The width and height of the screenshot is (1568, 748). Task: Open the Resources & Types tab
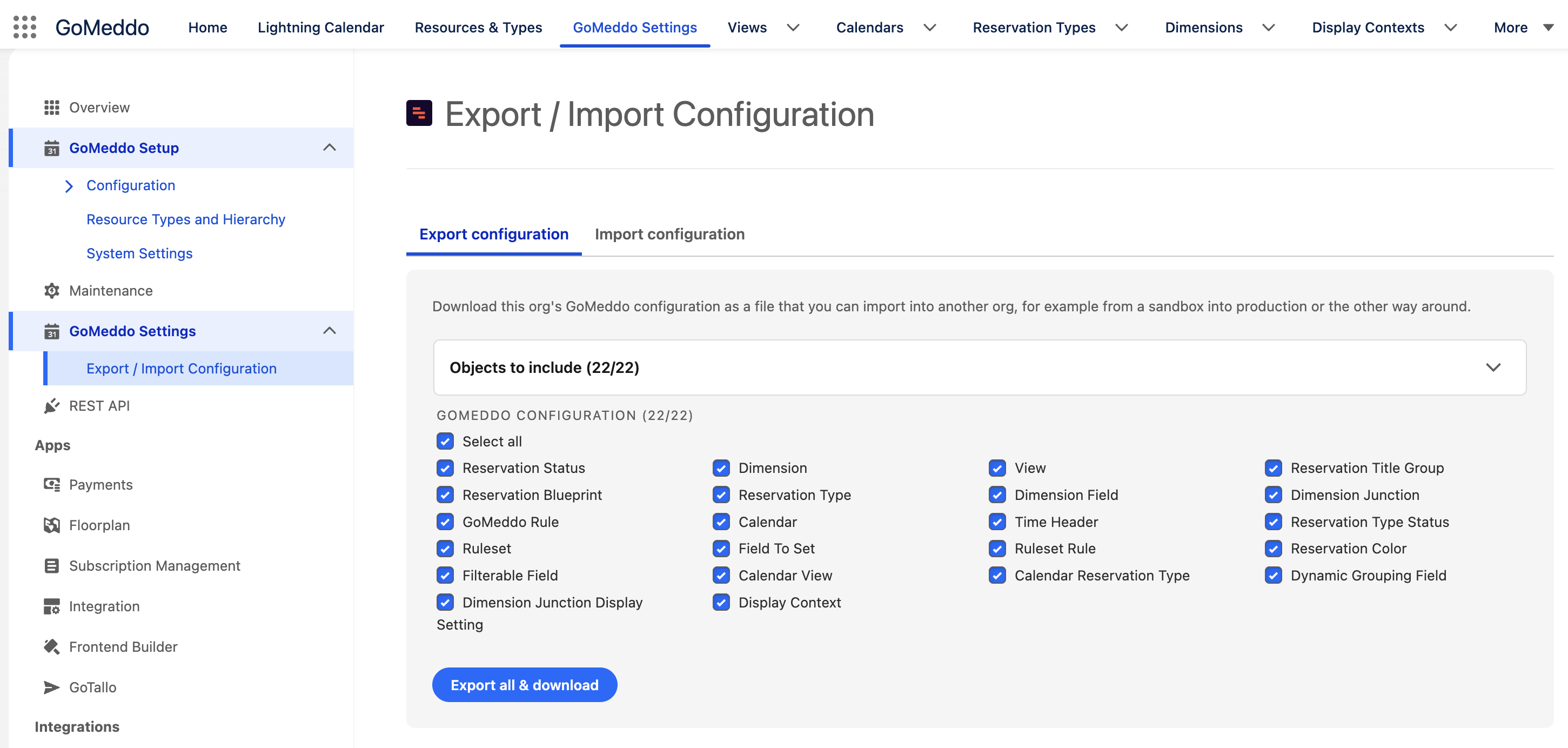pos(478,28)
